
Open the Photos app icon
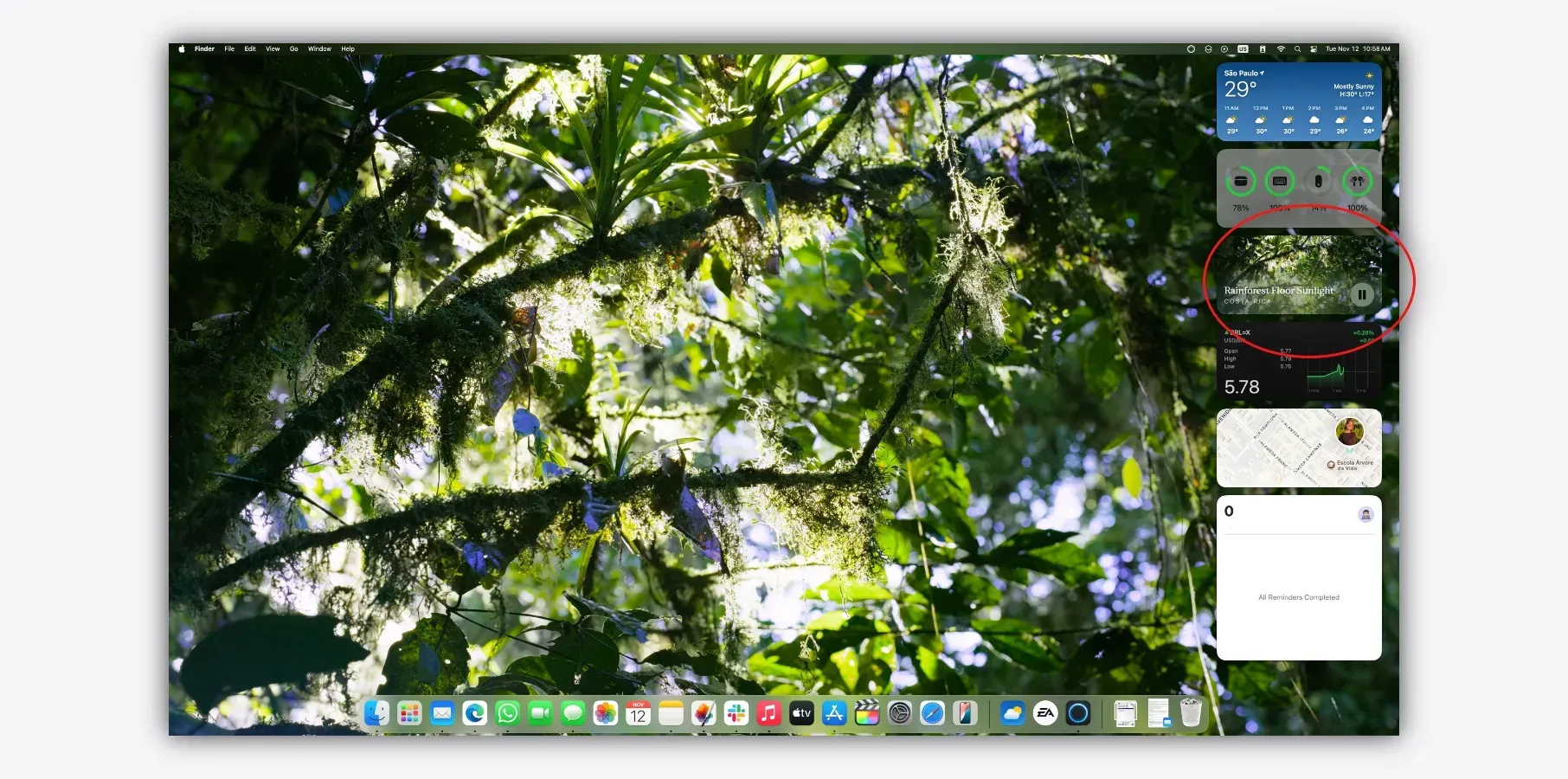606,713
